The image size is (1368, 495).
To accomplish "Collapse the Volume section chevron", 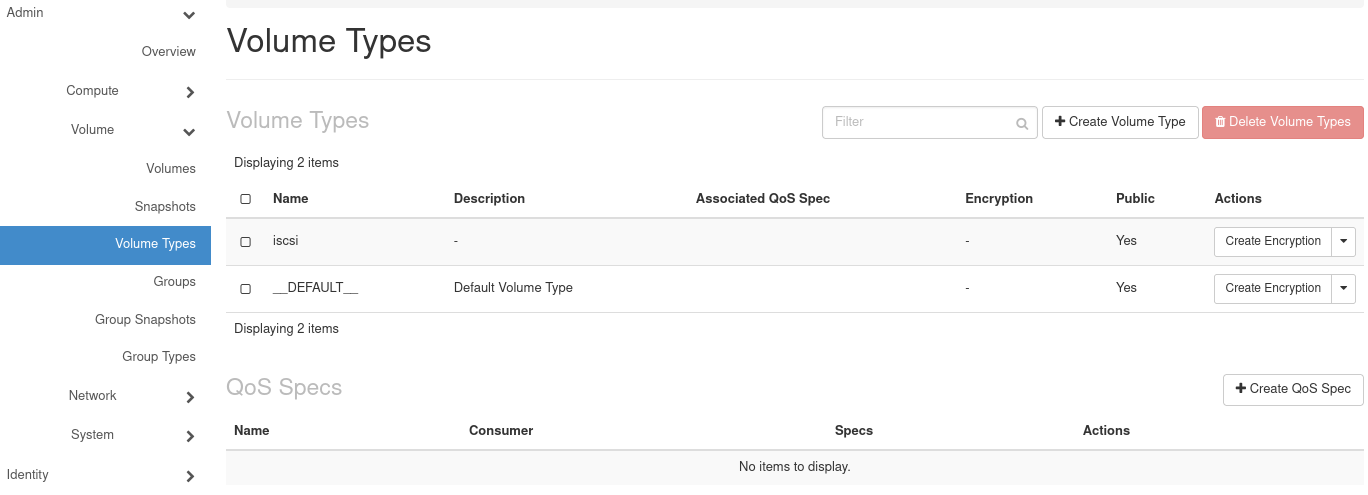I will pyautogui.click(x=189, y=131).
